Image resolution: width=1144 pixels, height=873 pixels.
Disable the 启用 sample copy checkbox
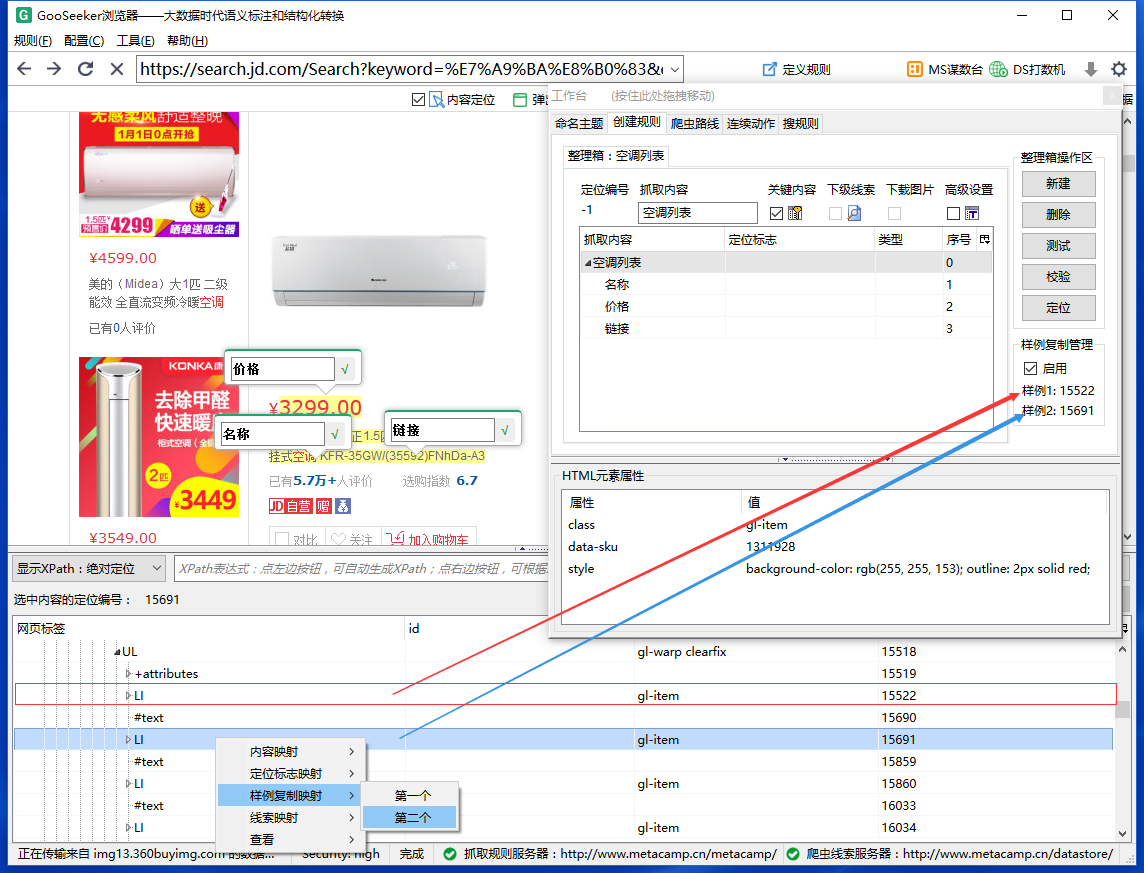[x=1031, y=368]
